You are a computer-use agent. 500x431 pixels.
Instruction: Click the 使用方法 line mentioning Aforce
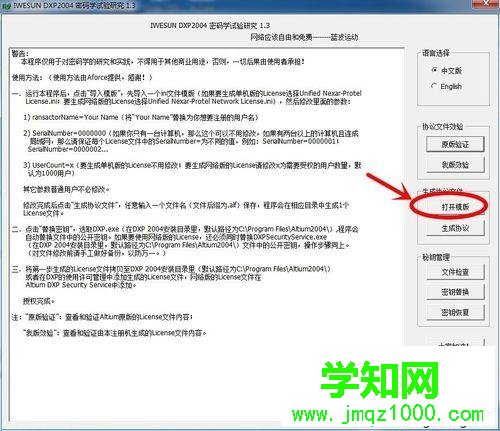pos(82,77)
